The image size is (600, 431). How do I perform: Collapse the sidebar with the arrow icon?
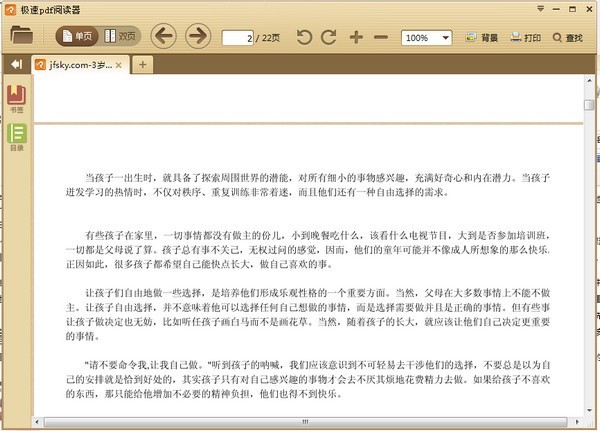(x=16, y=65)
